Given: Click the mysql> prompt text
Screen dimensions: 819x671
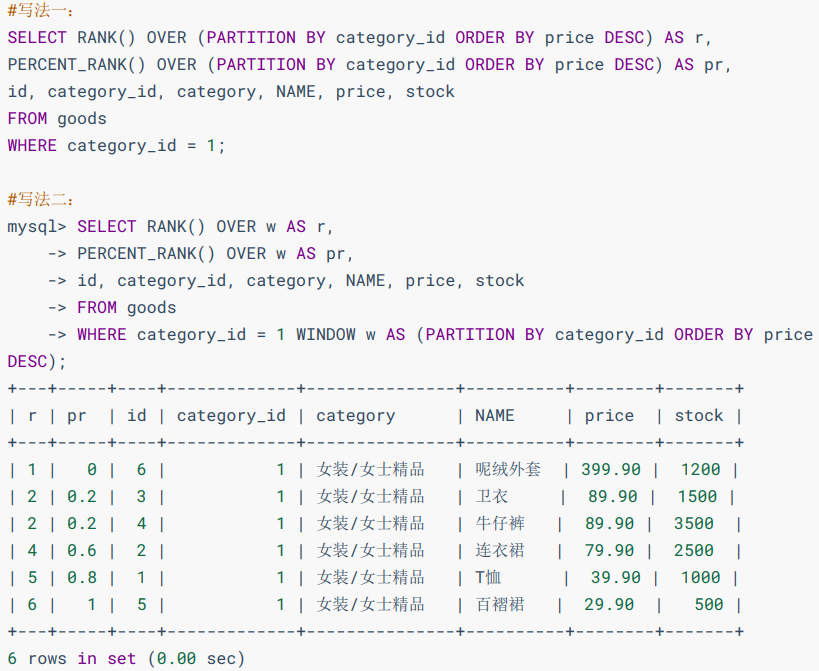Looking at the screenshot, I should point(37,227).
